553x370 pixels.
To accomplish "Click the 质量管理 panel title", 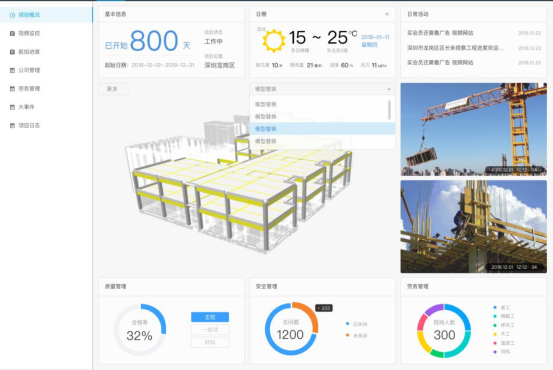I will tap(116, 286).
